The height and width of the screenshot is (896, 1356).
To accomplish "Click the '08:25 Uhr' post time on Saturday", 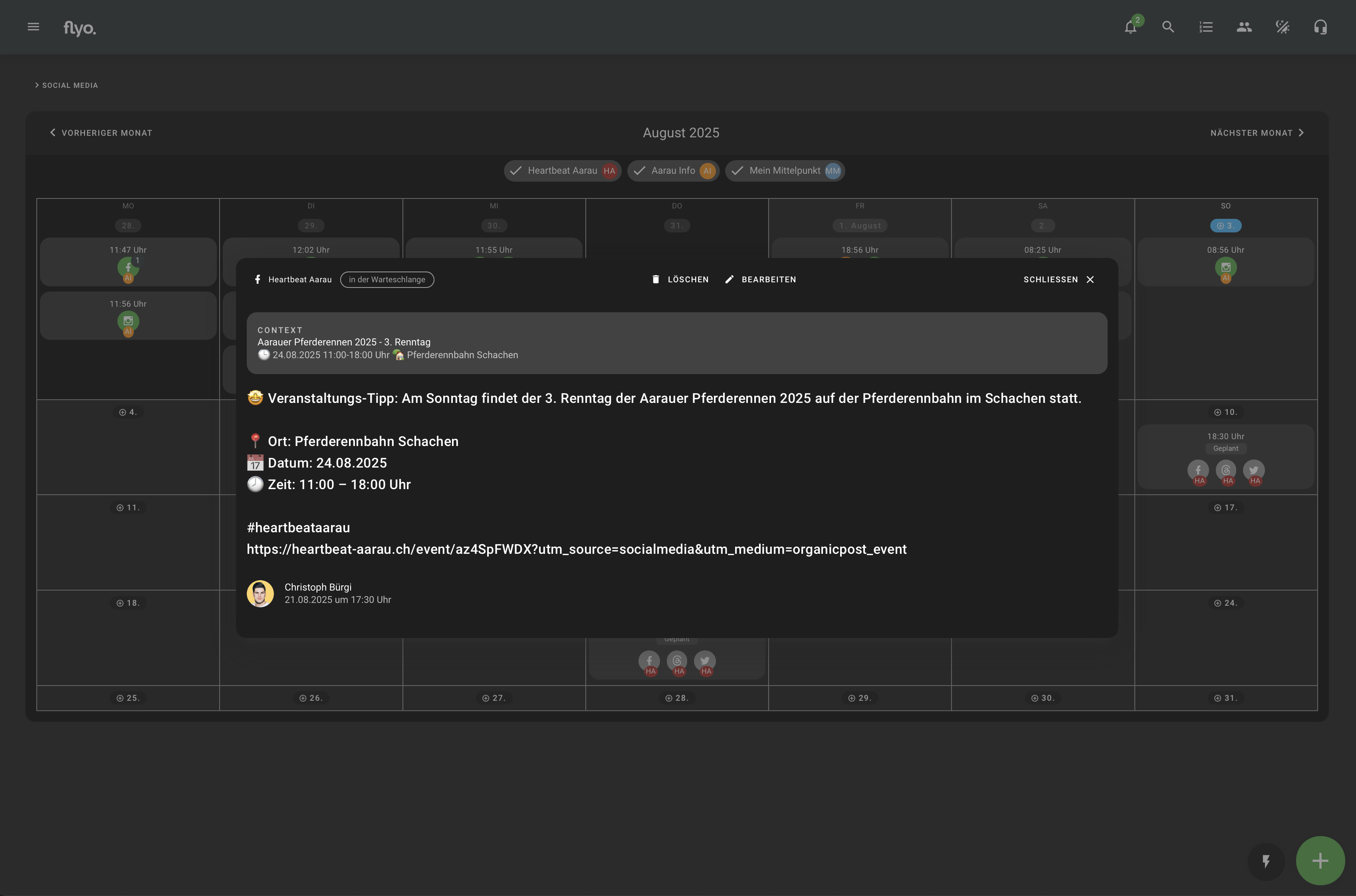I will coord(1042,250).
